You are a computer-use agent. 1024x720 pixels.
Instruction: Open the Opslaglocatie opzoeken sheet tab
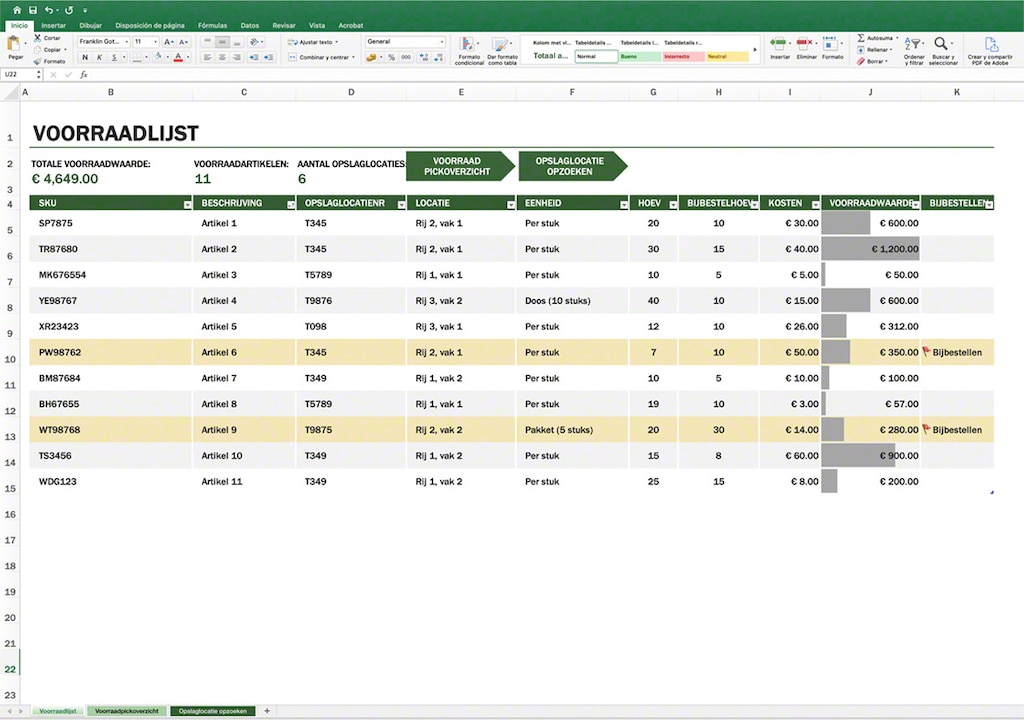[x=212, y=711]
